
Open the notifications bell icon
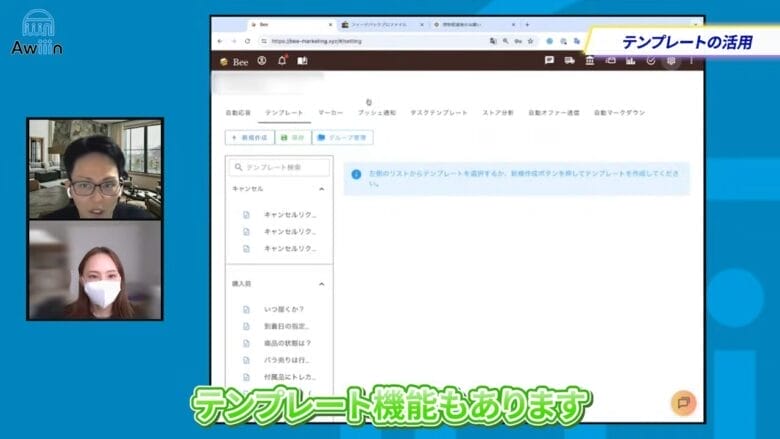(282, 61)
